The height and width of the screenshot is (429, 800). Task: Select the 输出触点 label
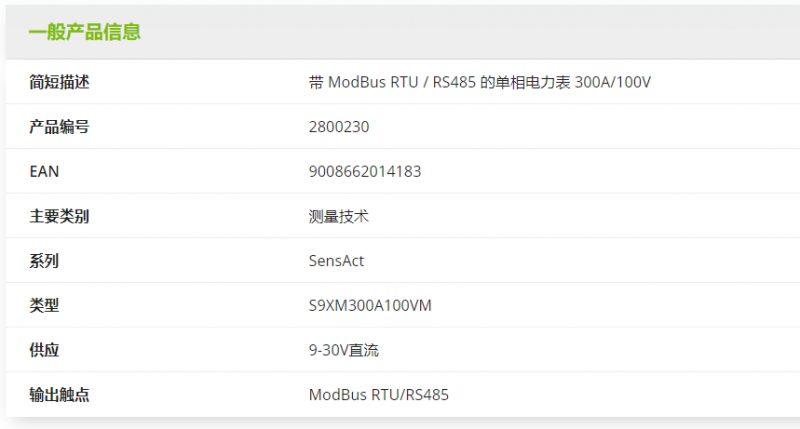59,395
